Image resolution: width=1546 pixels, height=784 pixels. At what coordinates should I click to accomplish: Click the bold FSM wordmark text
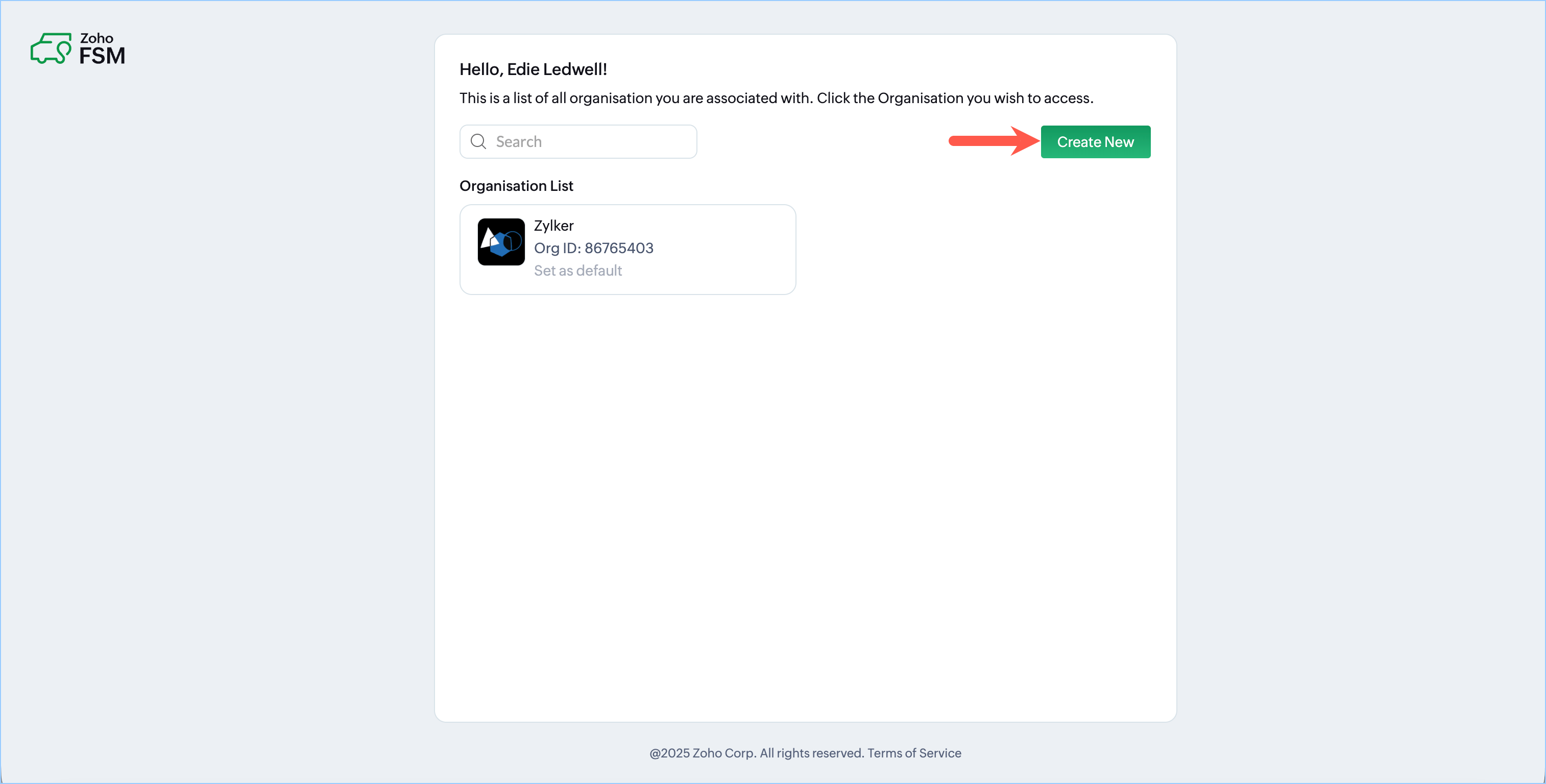(x=102, y=56)
